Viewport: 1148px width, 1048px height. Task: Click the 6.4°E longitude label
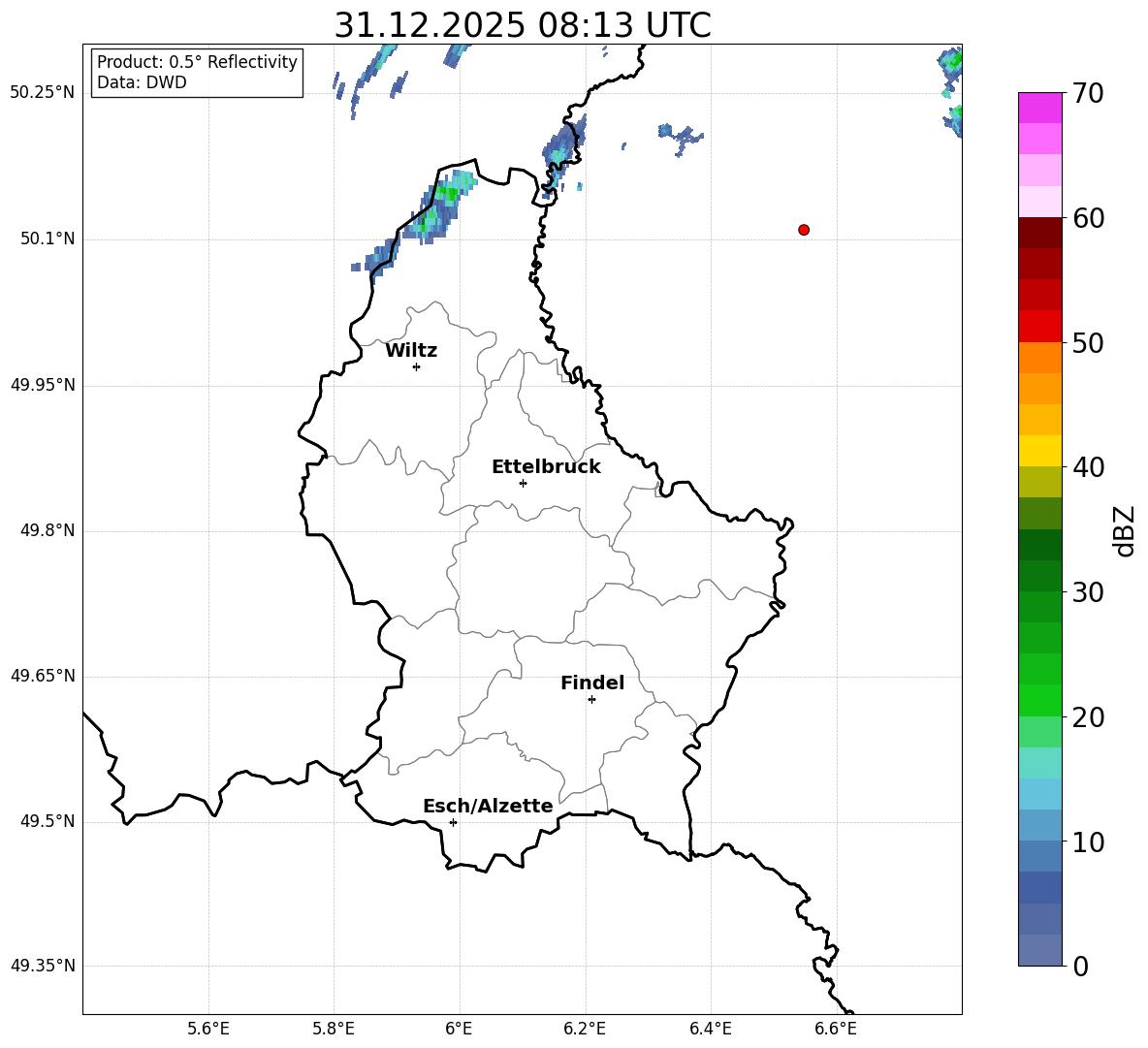tap(710, 1030)
